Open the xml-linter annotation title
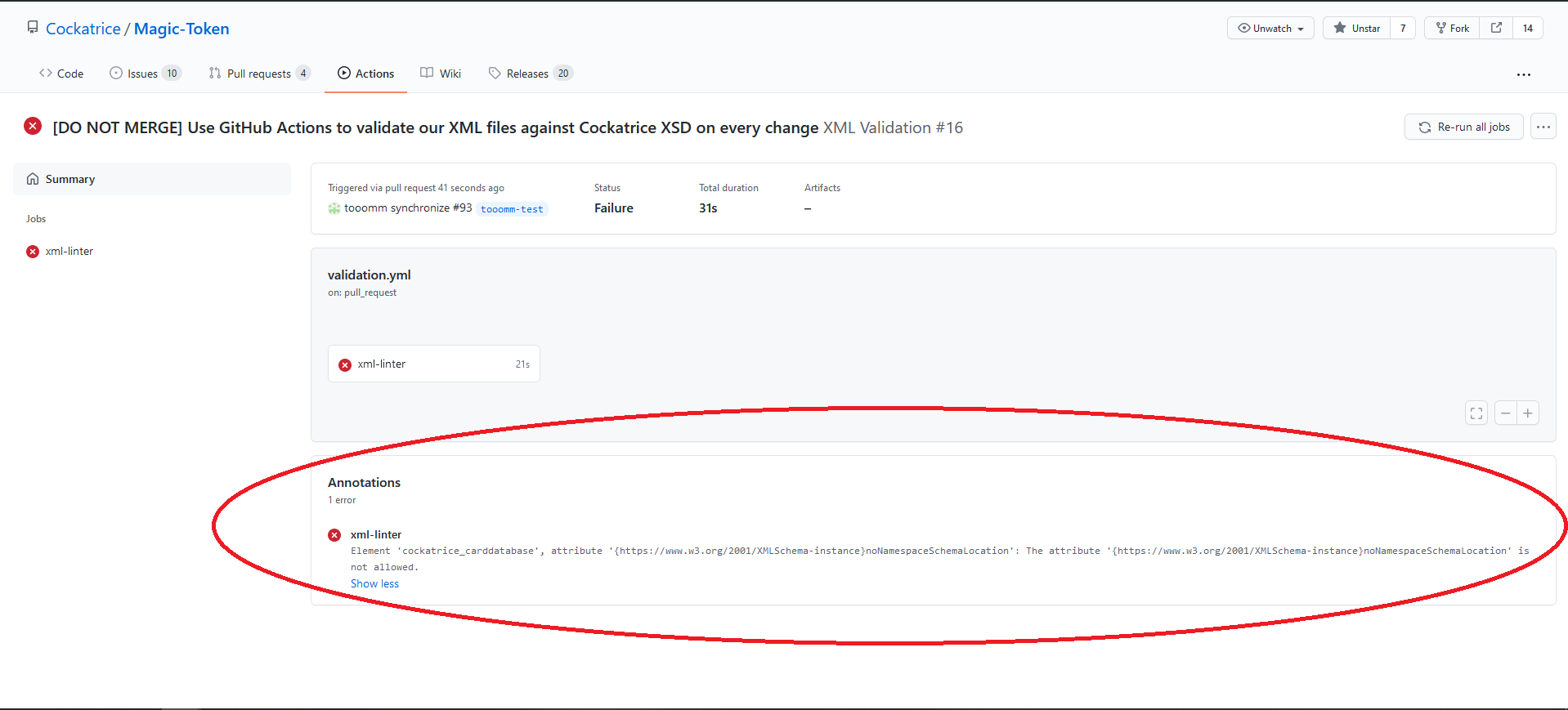1568x710 pixels. (x=376, y=534)
